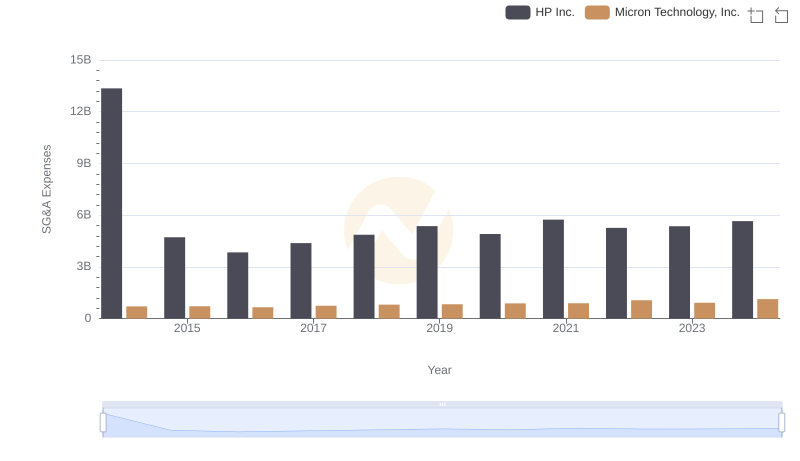Viewport: 800px width, 461px height.
Task: Click the SG&A Expenses axis title
Action: point(46,189)
